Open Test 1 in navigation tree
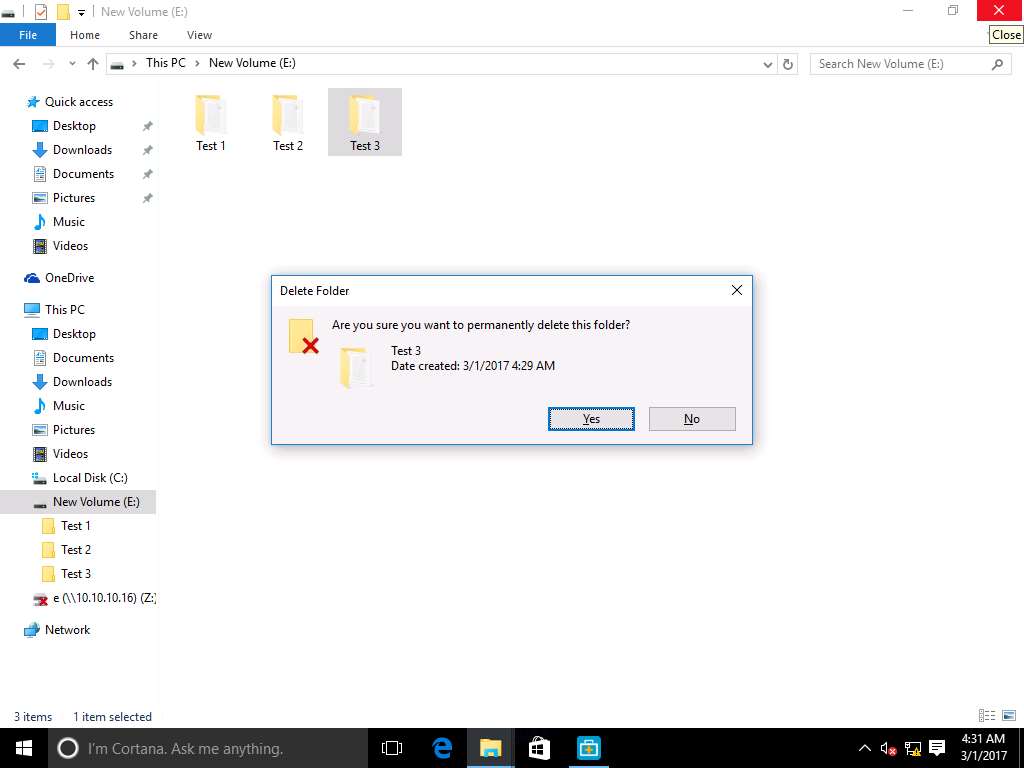Image resolution: width=1024 pixels, height=768 pixels. point(75,526)
